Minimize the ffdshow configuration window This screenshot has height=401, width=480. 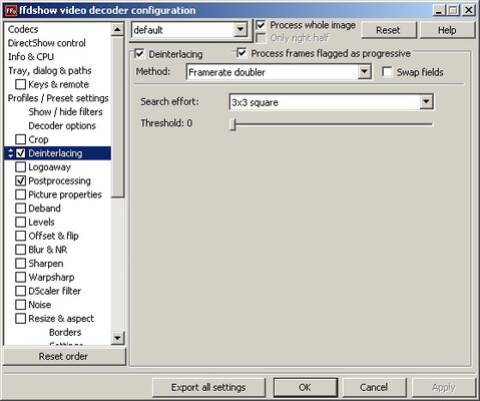pos(439,10)
